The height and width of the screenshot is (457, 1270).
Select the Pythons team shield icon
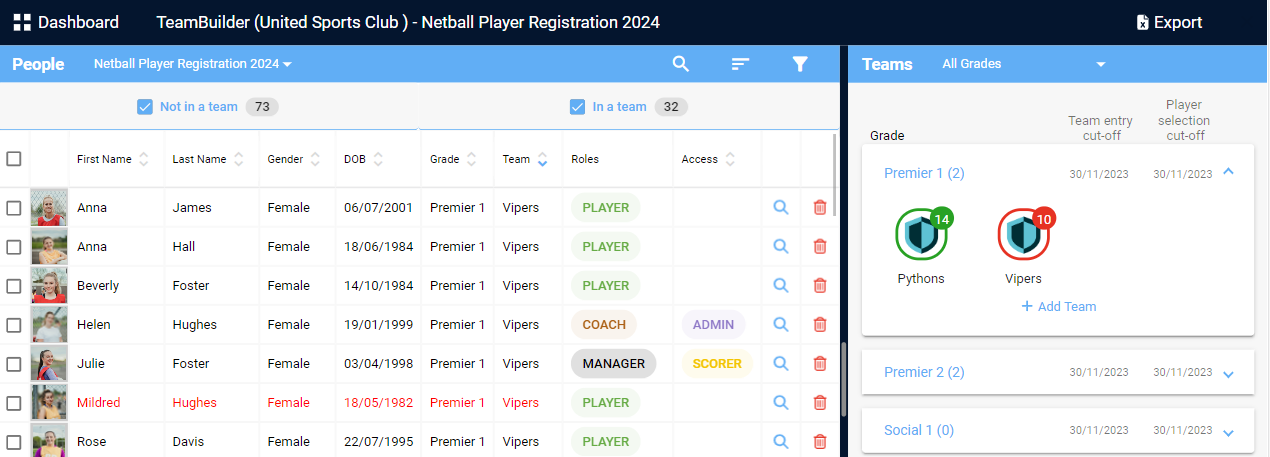921,235
